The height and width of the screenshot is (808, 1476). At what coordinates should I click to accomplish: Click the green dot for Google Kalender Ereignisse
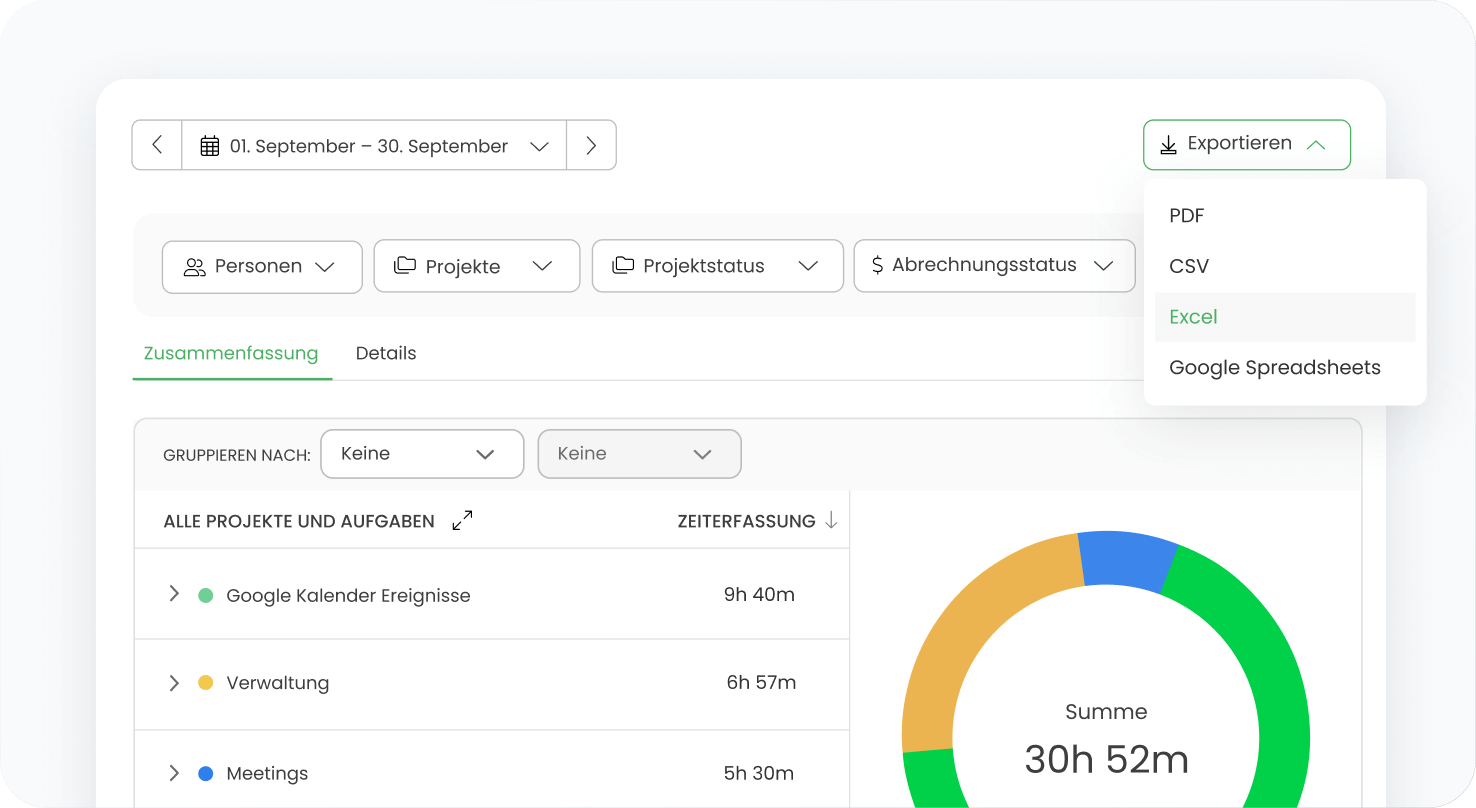pos(206,595)
